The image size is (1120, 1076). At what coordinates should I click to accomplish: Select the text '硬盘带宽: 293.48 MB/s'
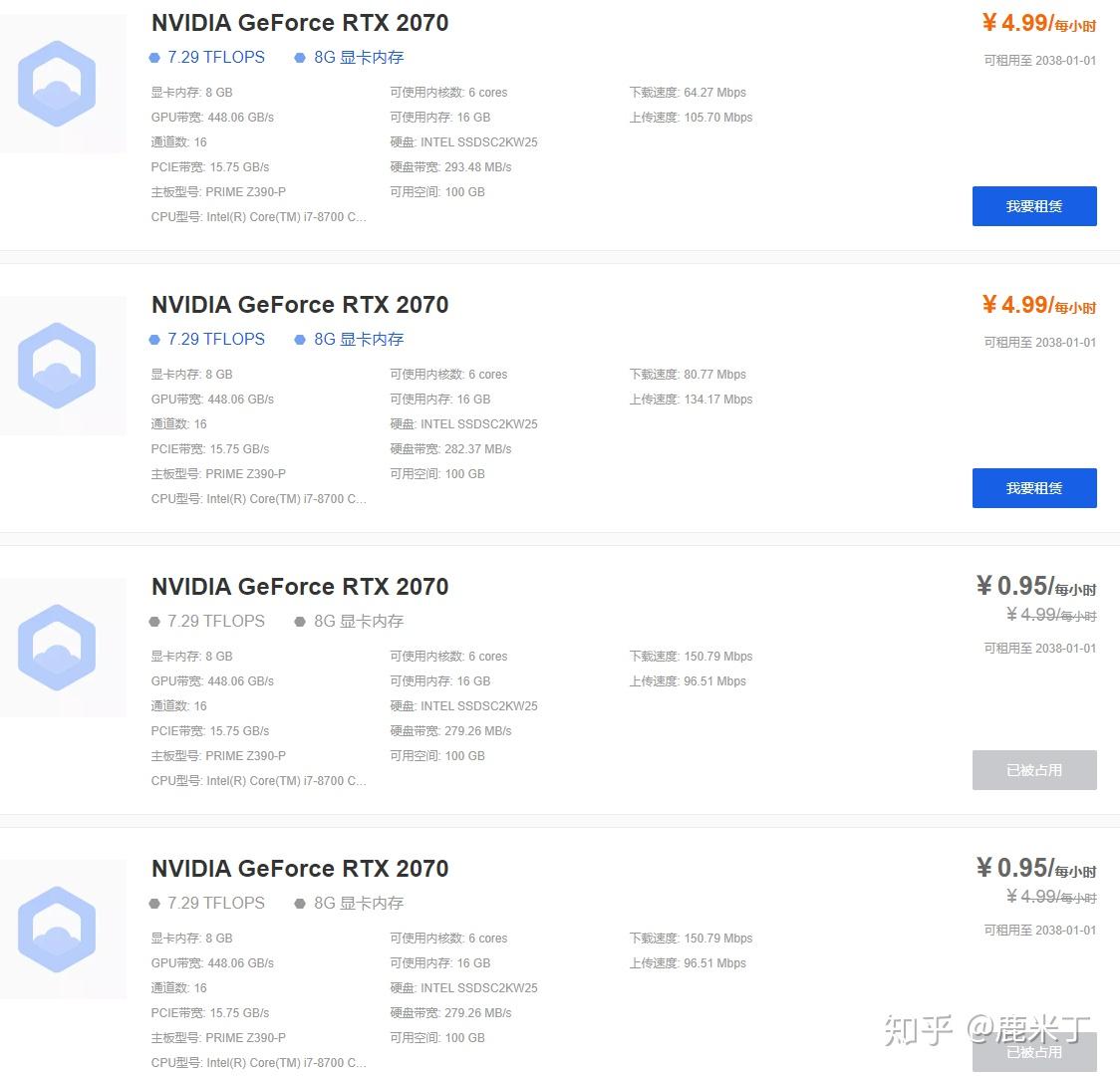[x=450, y=167]
